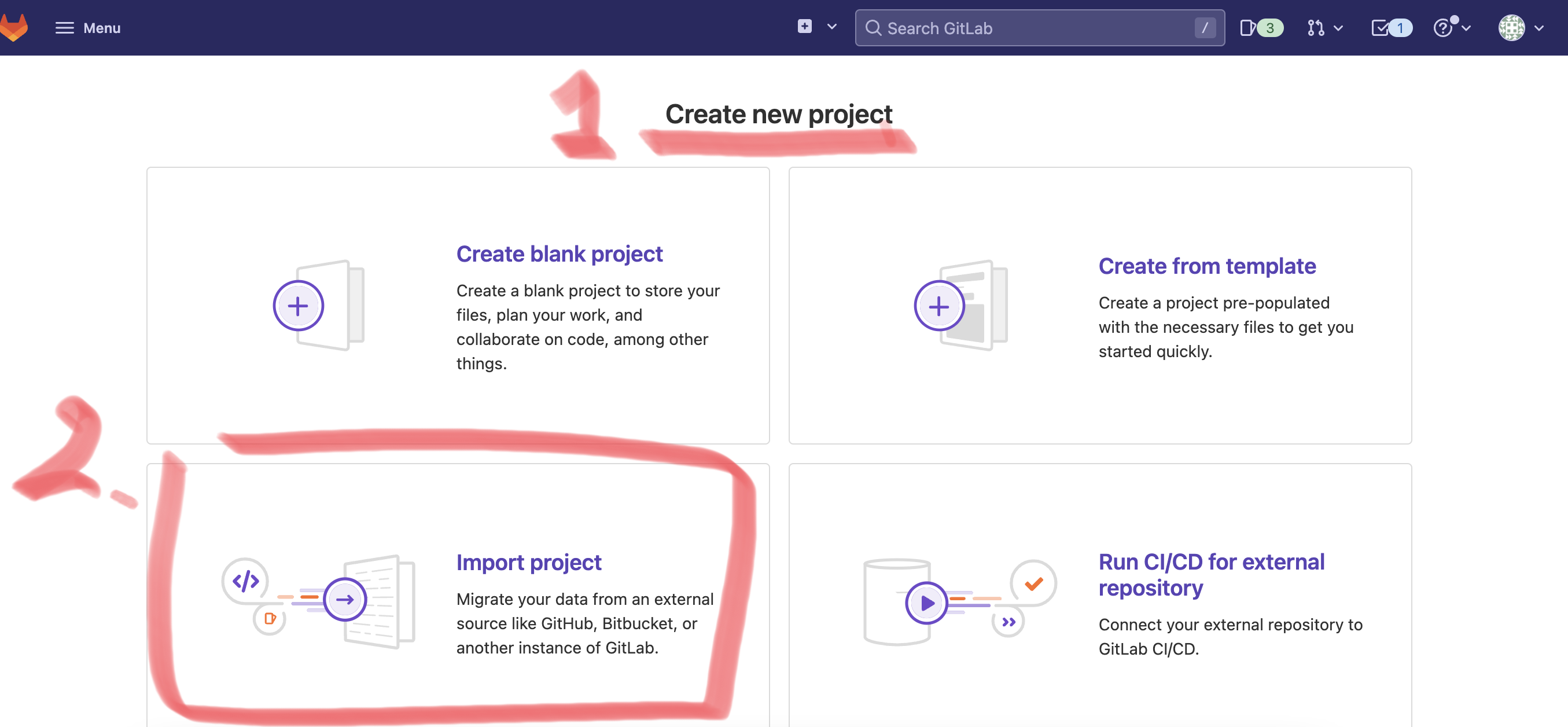Focus the Search GitLab field

point(1040,28)
